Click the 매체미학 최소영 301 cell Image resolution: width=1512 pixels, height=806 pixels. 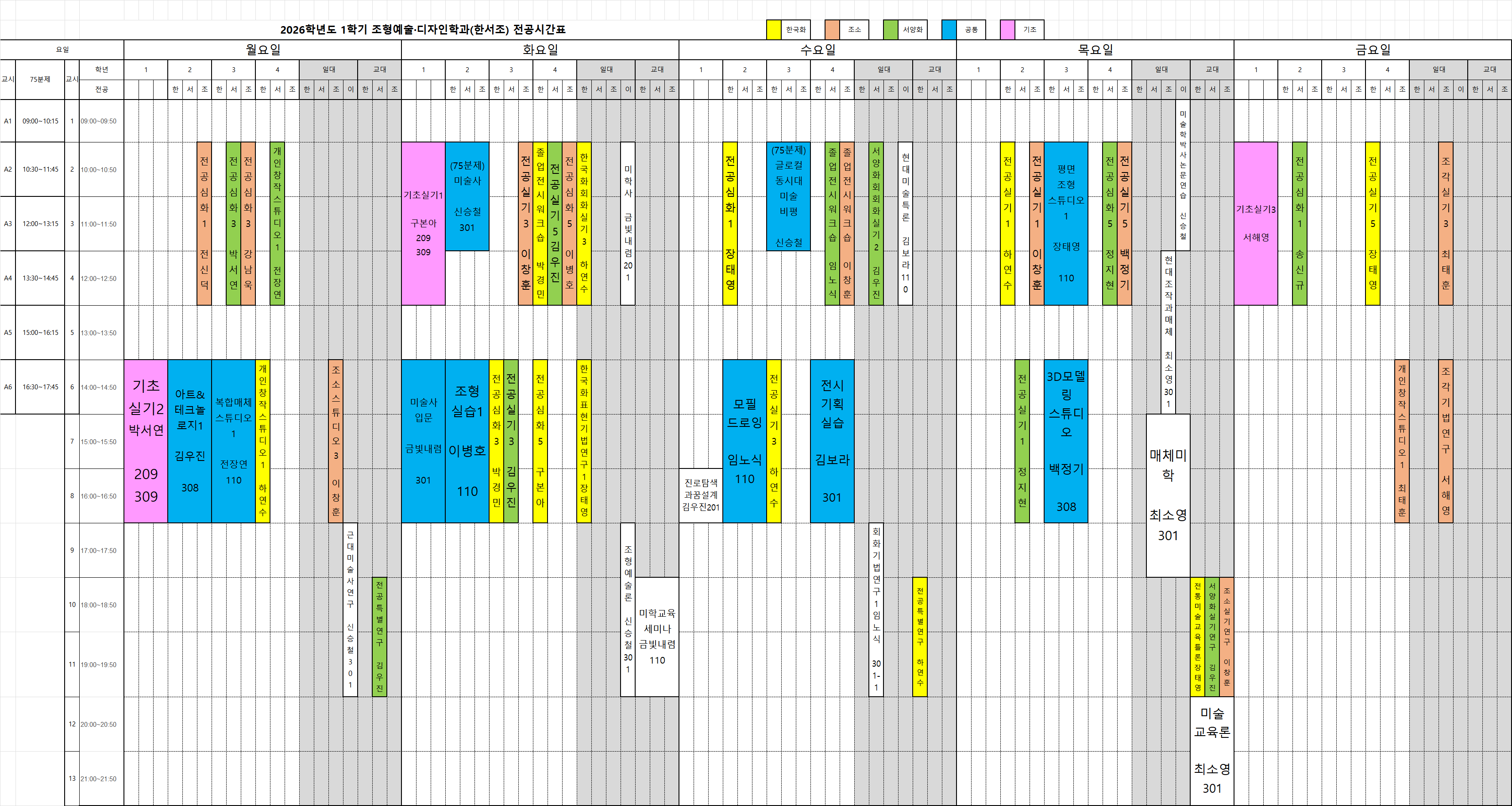[x=1168, y=495]
